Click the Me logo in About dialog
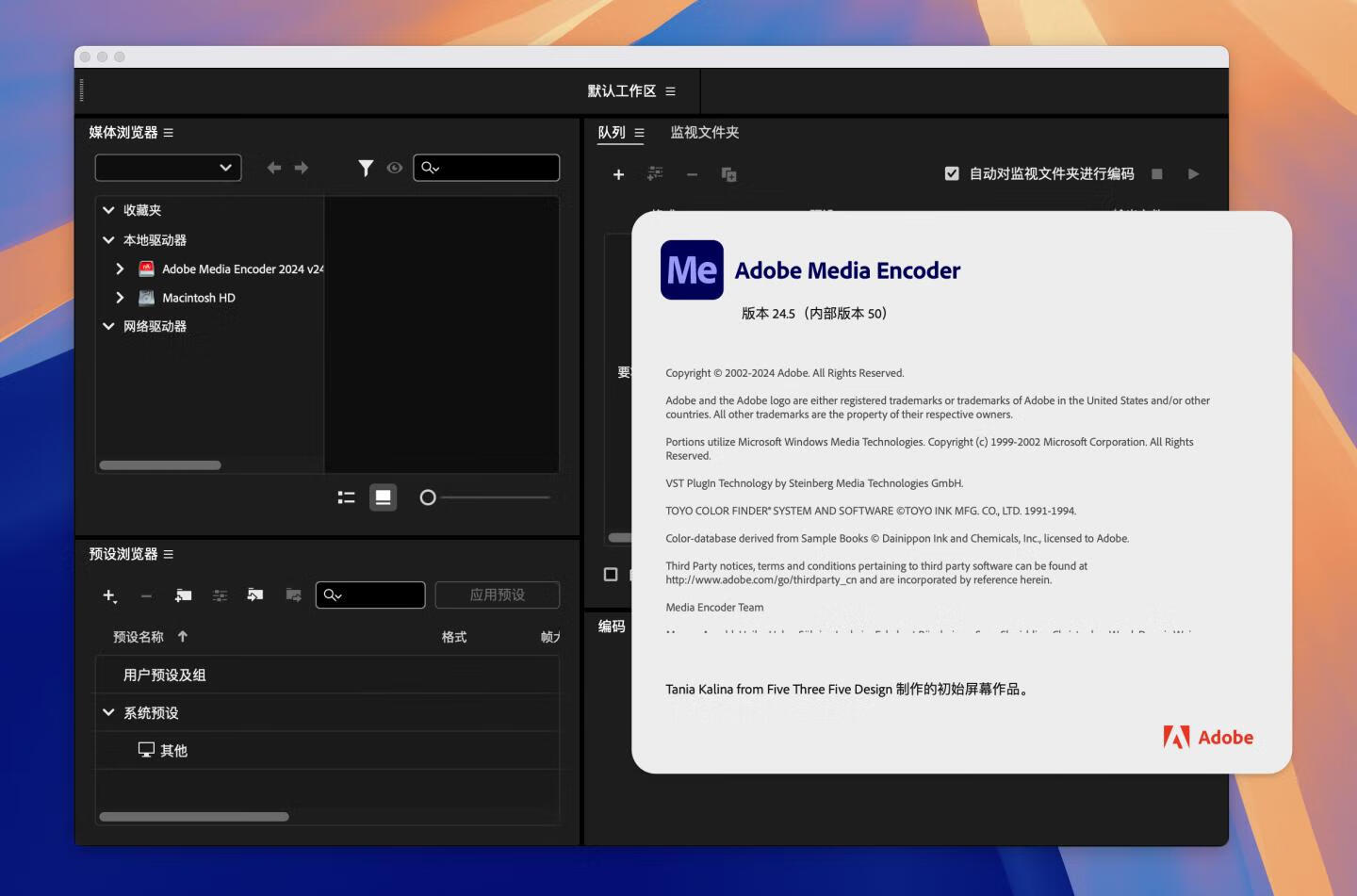 coord(692,270)
